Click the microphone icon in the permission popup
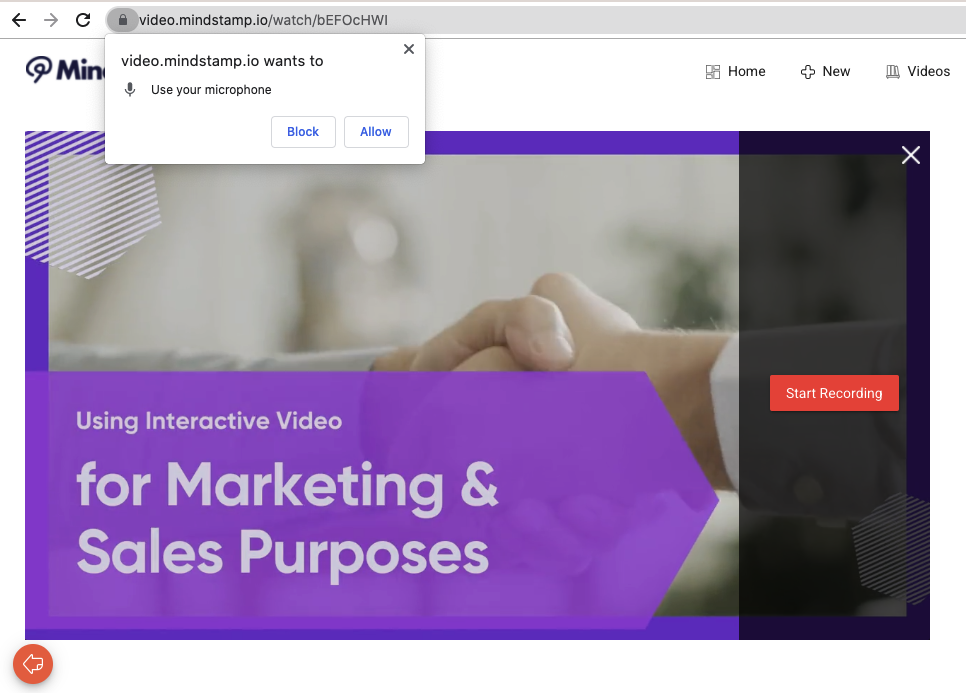966x693 pixels. [130, 90]
